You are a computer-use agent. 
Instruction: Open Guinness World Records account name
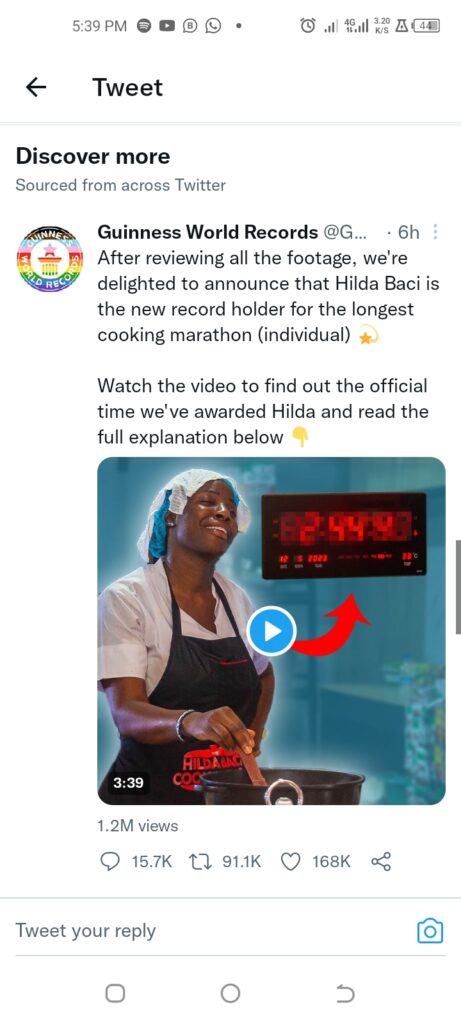click(208, 232)
